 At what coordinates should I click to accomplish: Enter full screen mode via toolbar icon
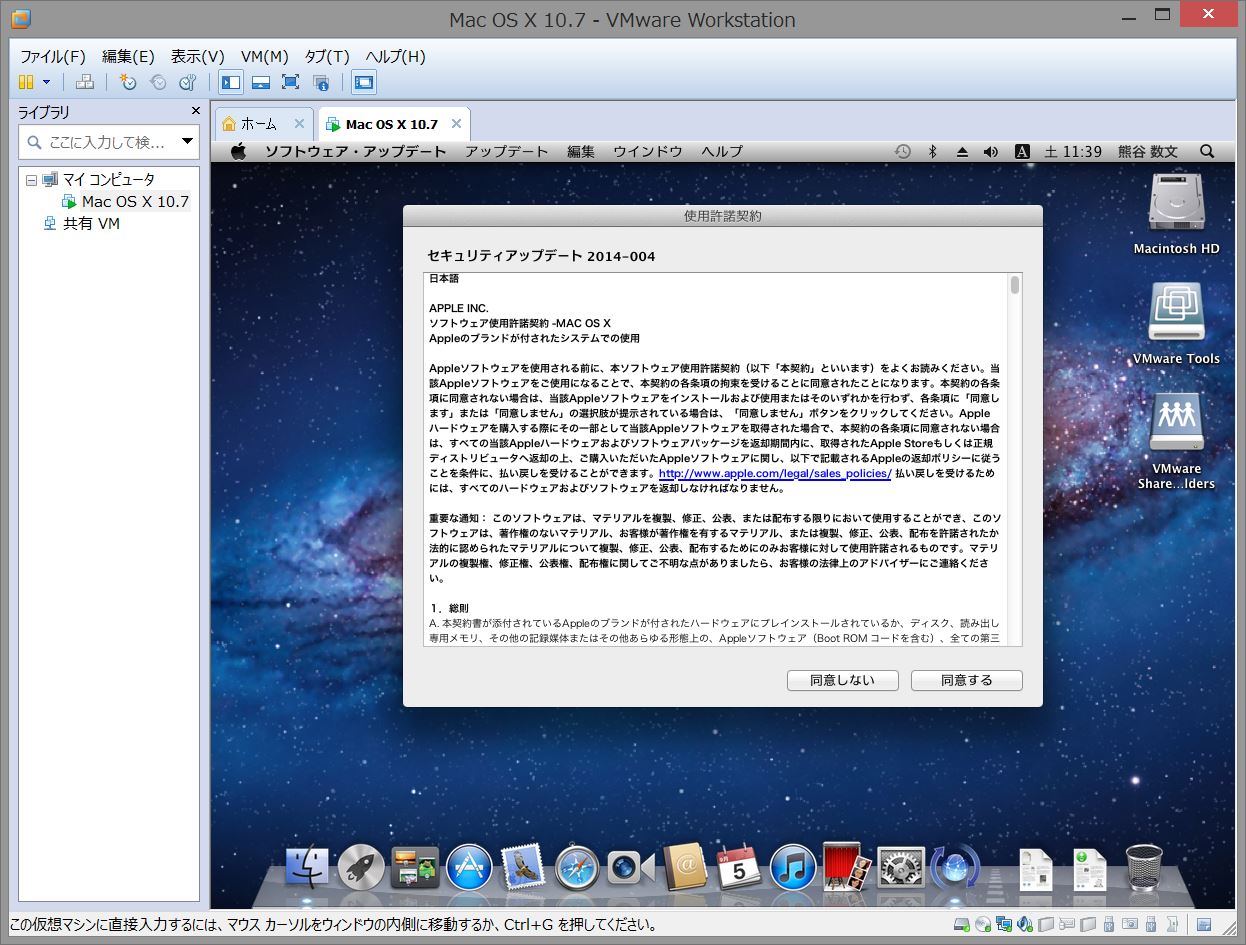point(291,82)
